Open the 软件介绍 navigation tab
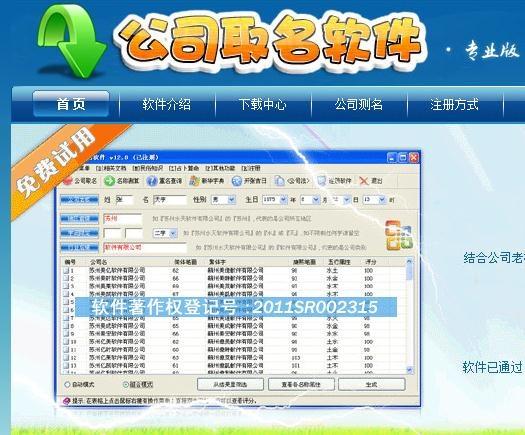 coord(167,104)
